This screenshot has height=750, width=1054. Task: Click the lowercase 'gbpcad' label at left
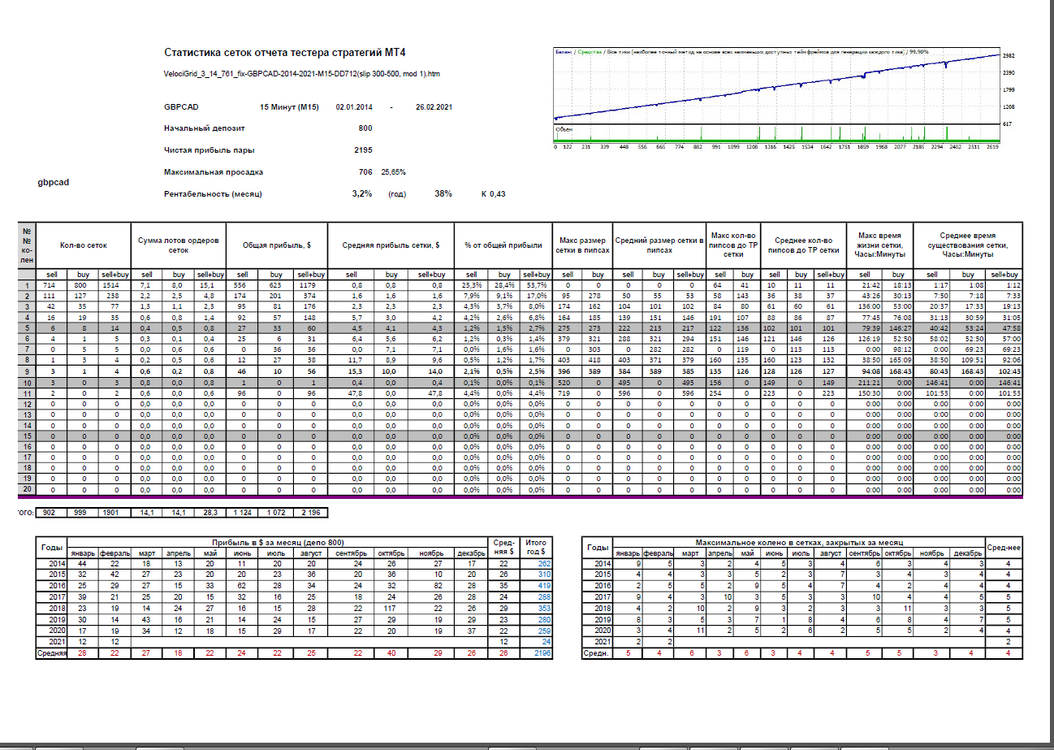point(53,182)
